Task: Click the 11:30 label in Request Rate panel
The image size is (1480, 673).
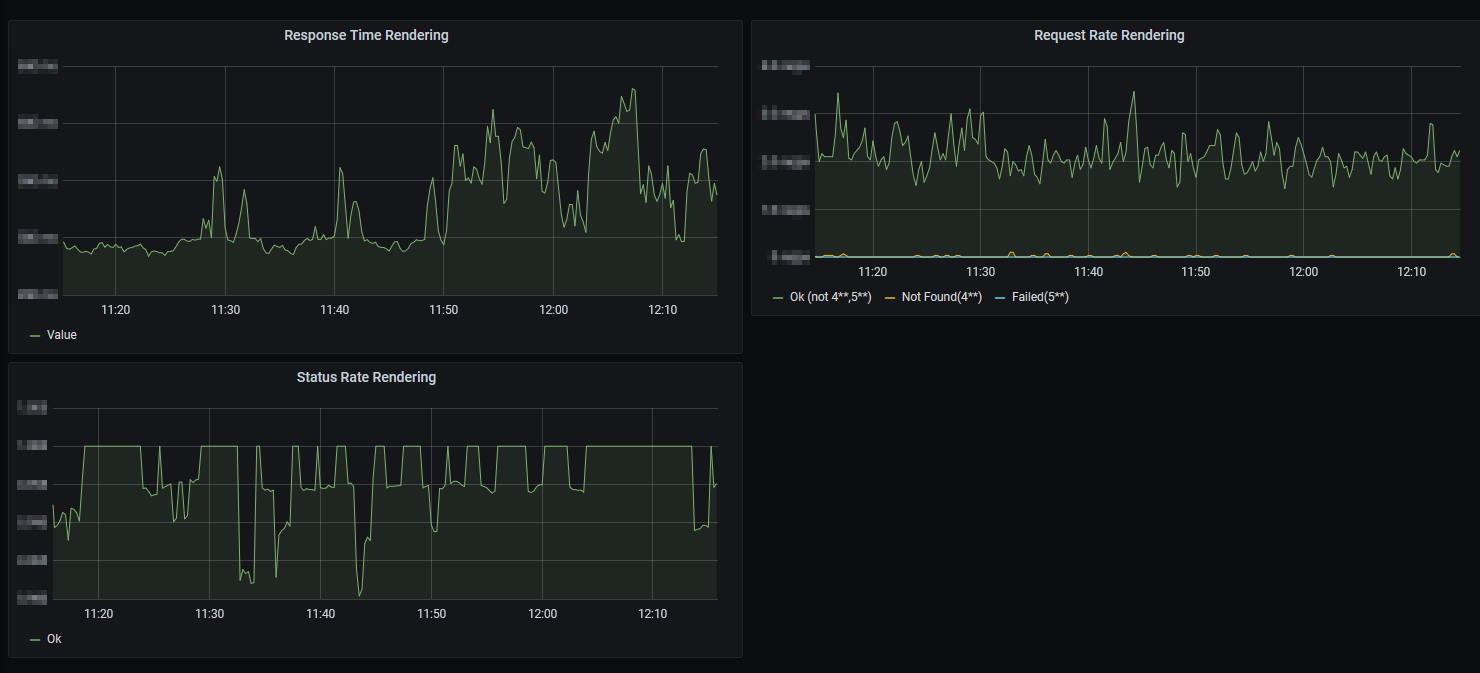Action: coord(981,272)
